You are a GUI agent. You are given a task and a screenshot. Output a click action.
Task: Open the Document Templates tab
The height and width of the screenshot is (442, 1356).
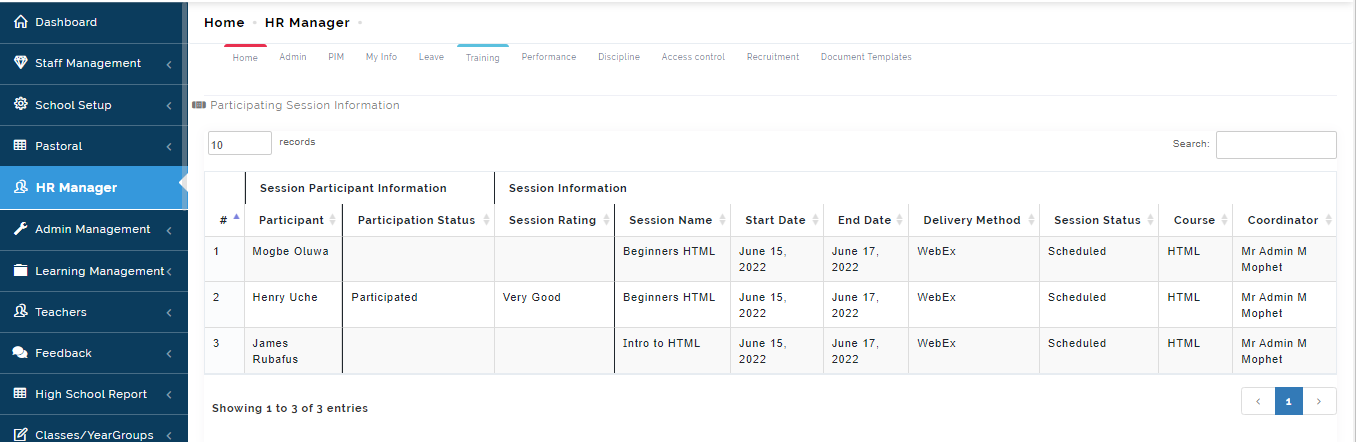866,57
